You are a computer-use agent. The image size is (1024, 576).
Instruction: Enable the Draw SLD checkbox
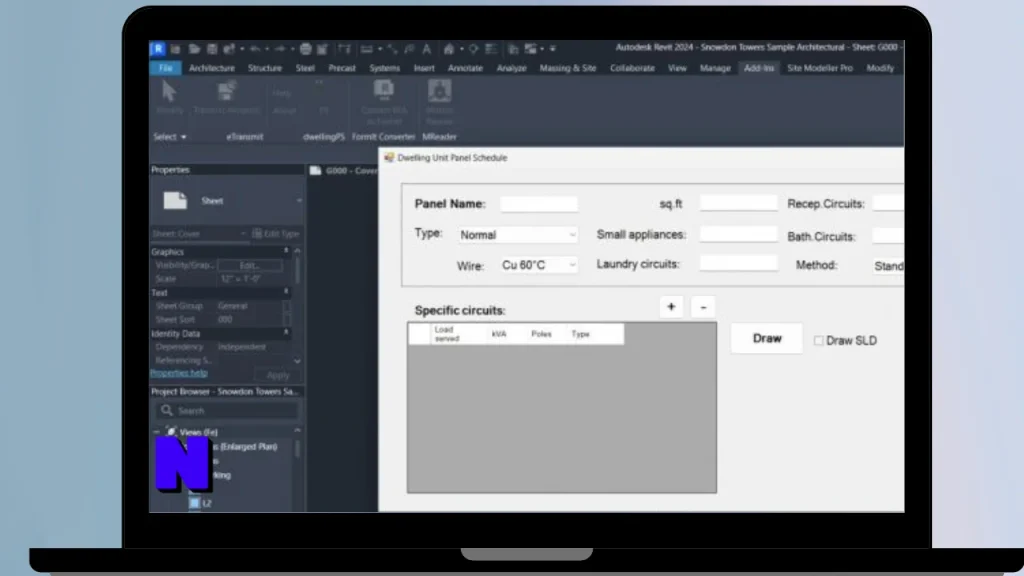pyautogui.click(x=818, y=340)
